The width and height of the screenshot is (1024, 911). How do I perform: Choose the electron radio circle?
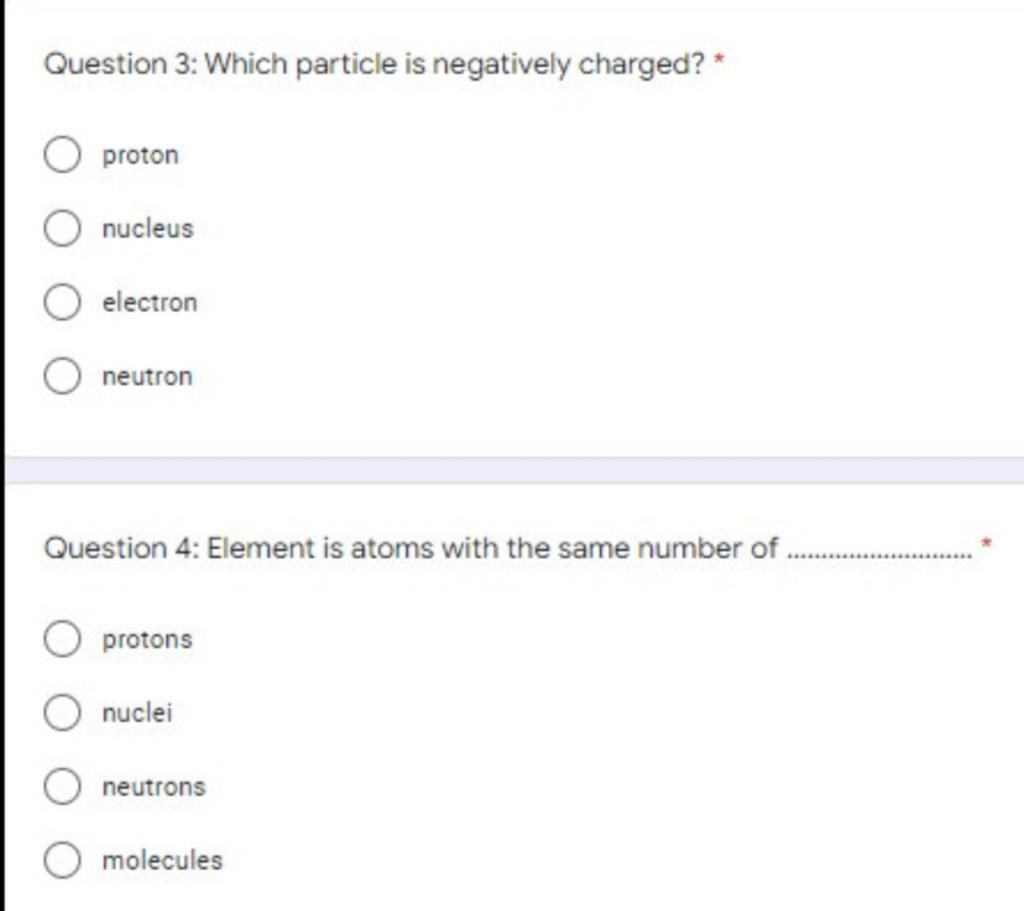pos(62,302)
